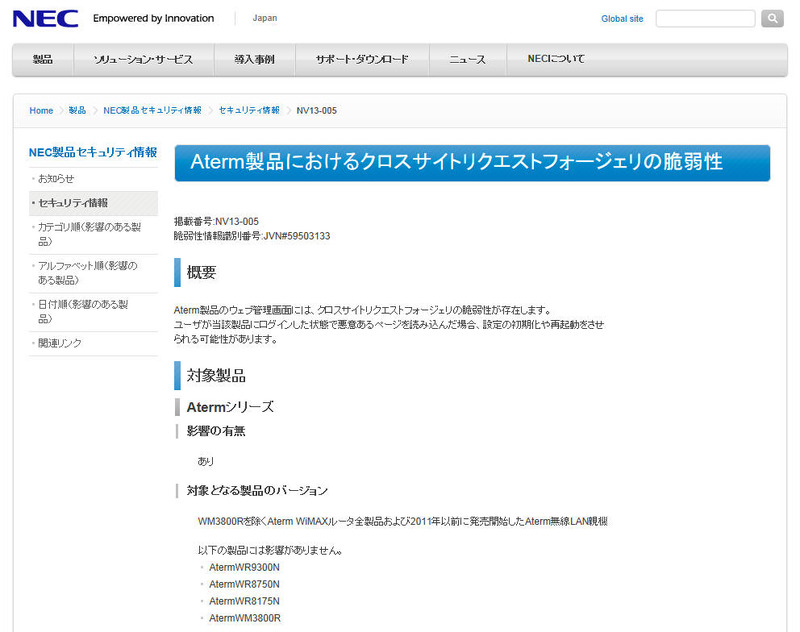Select お知らせ in the sidebar

pos(56,179)
